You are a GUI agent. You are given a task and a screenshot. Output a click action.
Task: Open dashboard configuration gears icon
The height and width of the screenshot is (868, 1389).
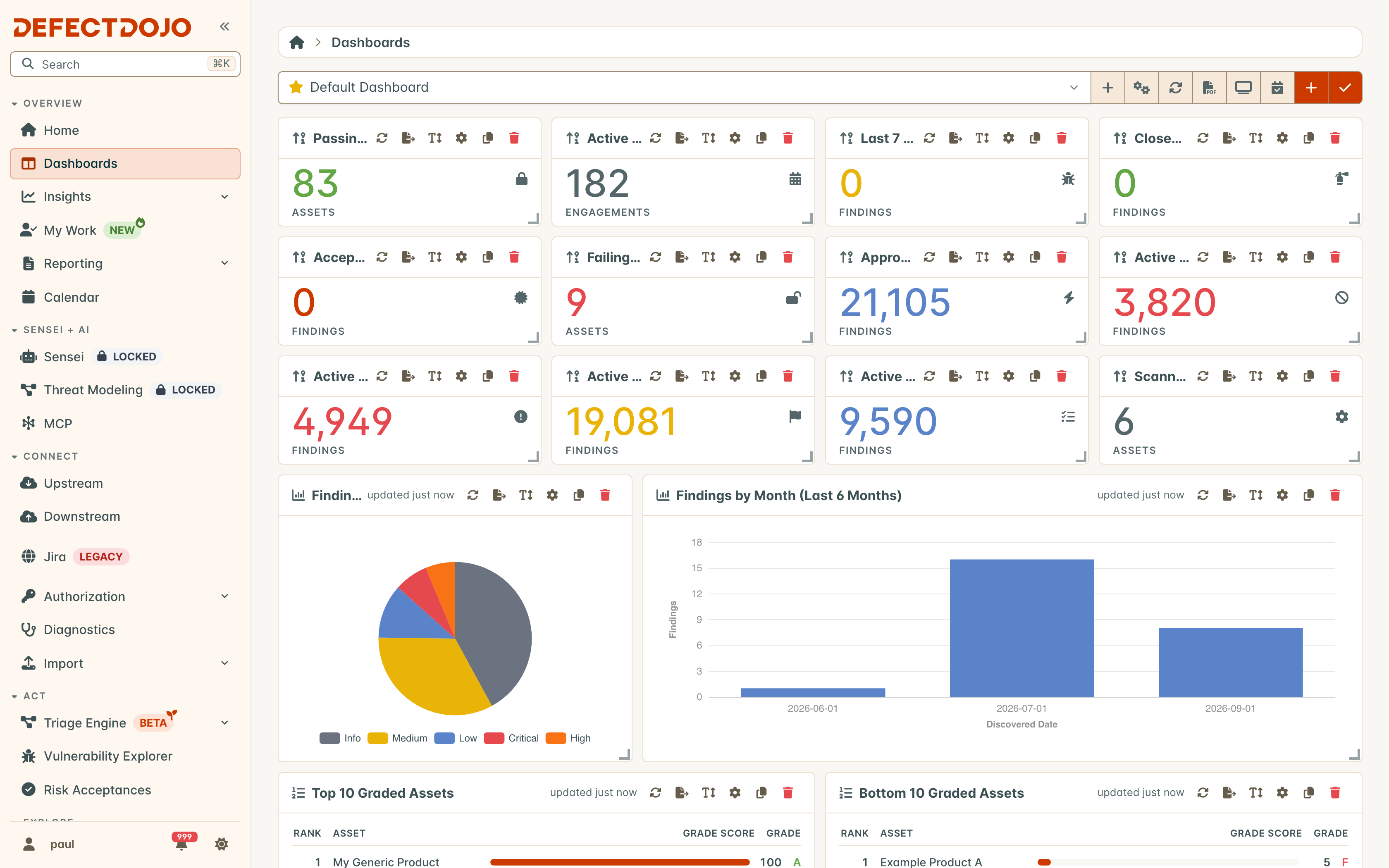click(1142, 88)
